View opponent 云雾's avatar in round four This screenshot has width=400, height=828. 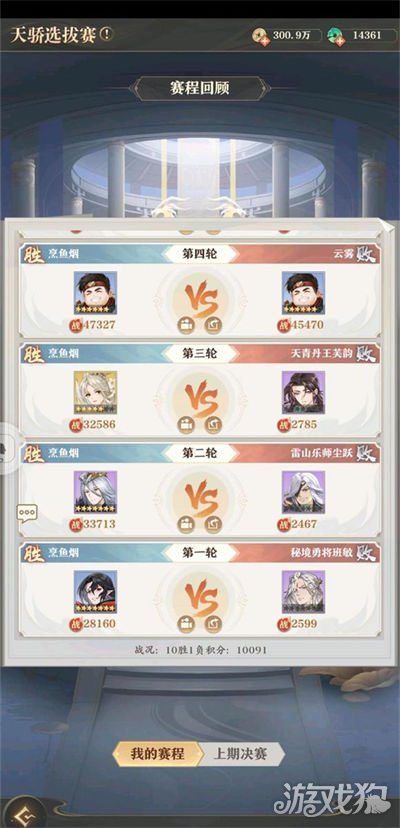303,293
